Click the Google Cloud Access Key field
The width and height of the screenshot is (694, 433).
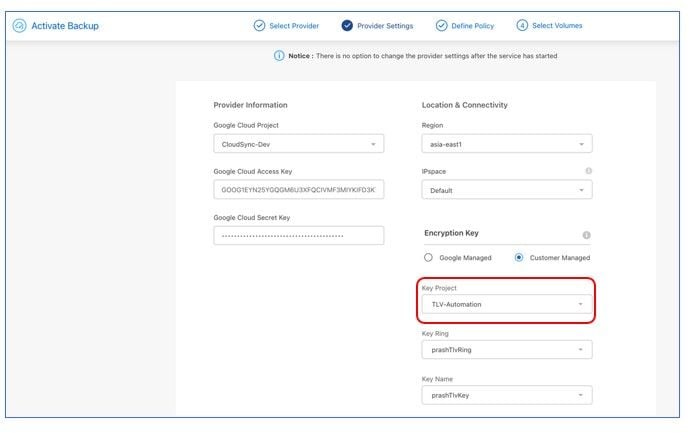click(x=299, y=190)
